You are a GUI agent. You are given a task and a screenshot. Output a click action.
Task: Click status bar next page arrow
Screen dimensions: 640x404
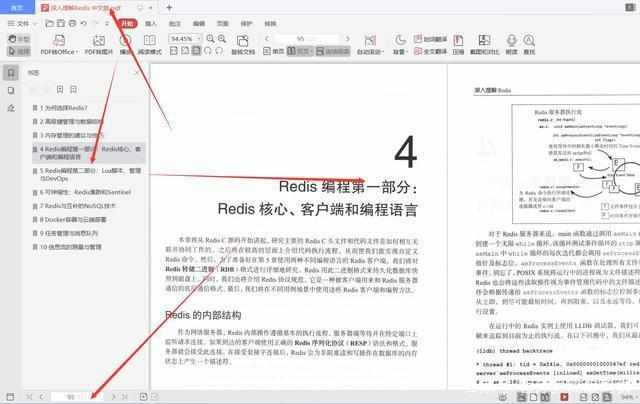[113, 397]
